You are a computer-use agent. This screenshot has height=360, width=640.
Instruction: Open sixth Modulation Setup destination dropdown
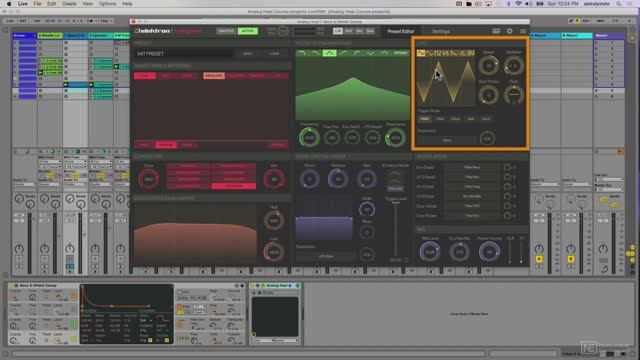[472, 216]
